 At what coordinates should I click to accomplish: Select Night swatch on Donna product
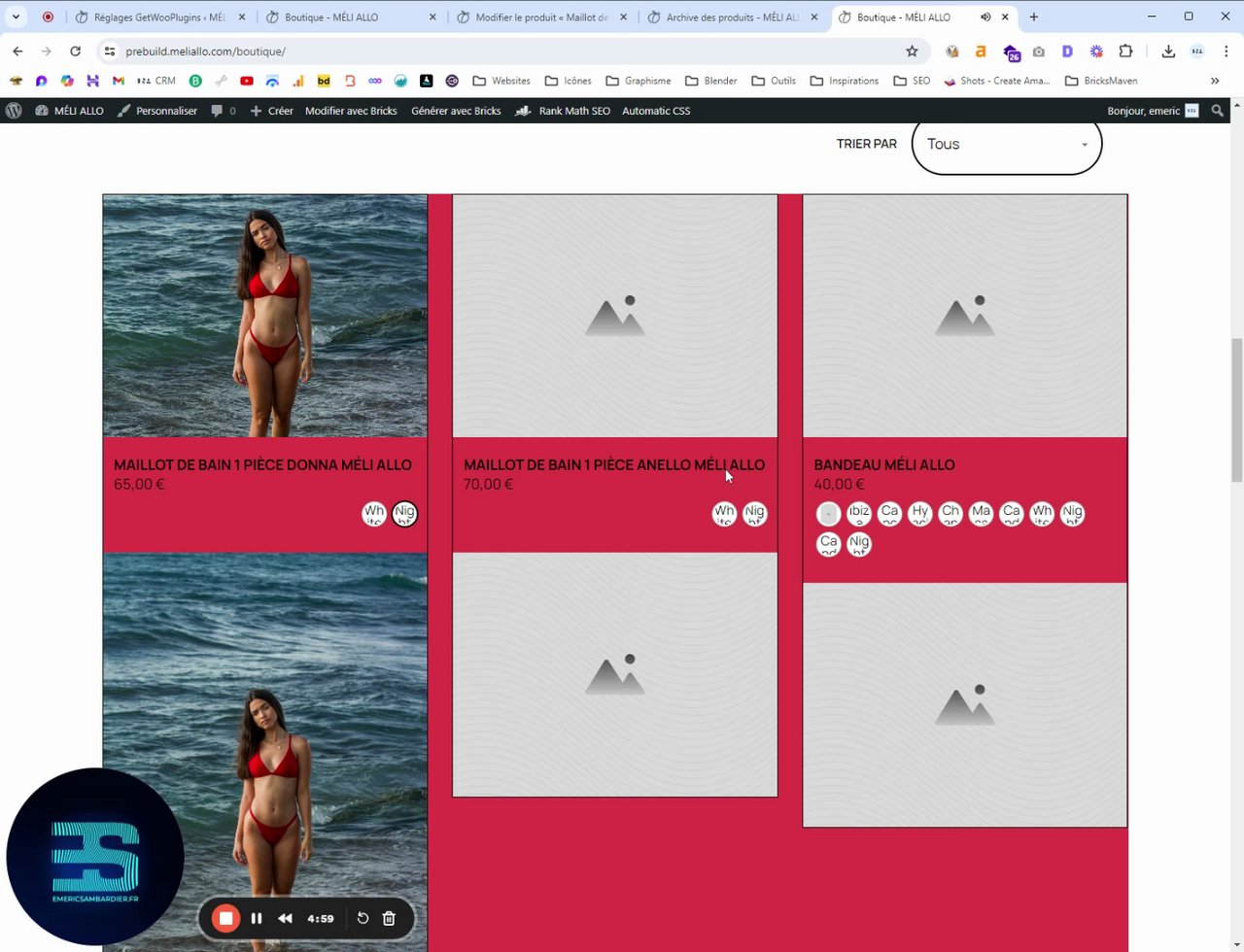404,514
